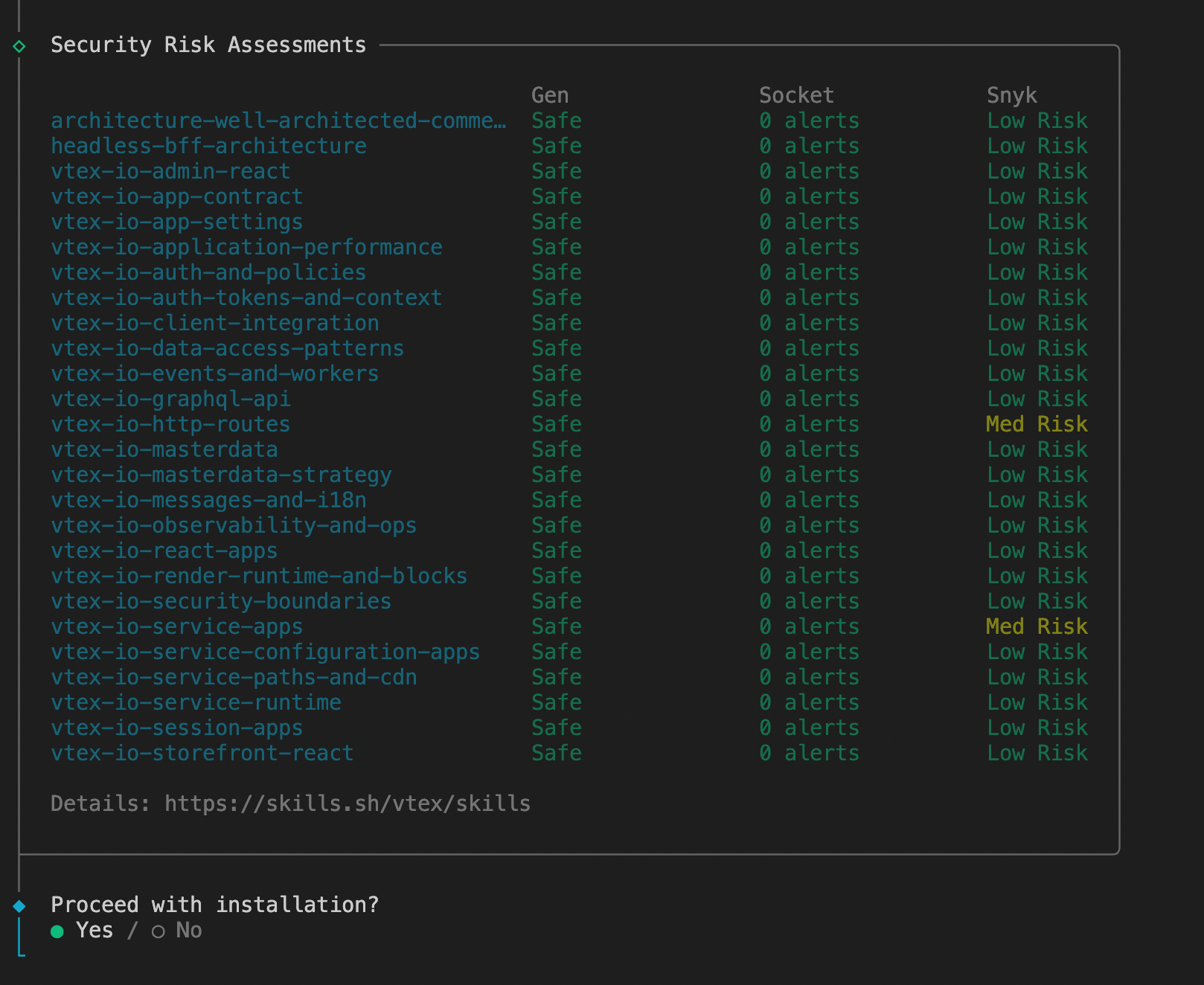Select vtex-io-observability-and-ops skill name

pos(234,525)
